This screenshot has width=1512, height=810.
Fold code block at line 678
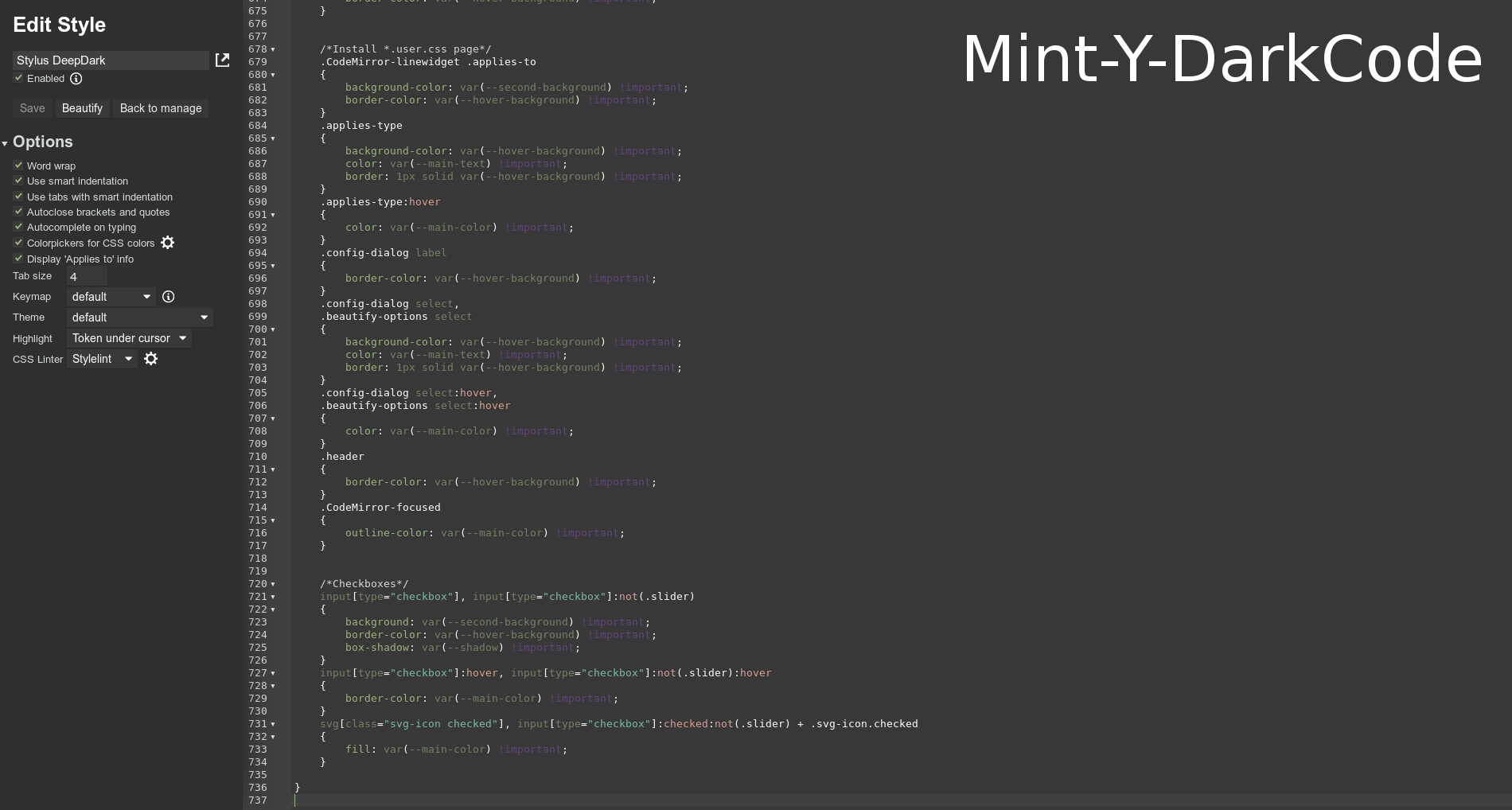(273, 49)
